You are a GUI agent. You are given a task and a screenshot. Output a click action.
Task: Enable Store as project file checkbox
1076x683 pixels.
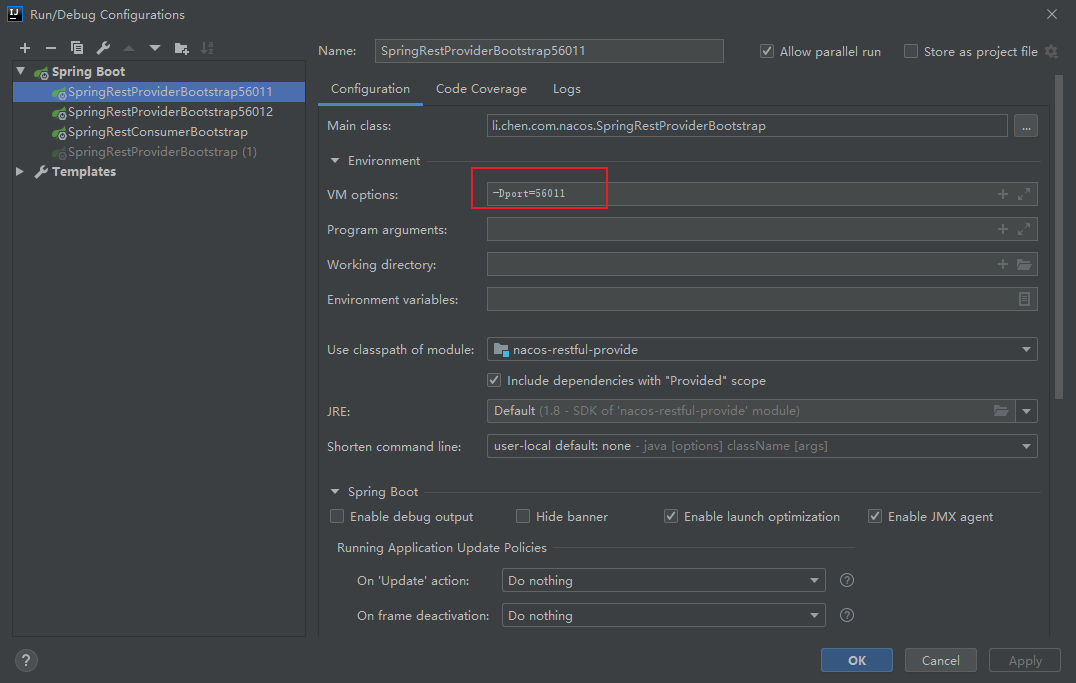[x=911, y=51]
